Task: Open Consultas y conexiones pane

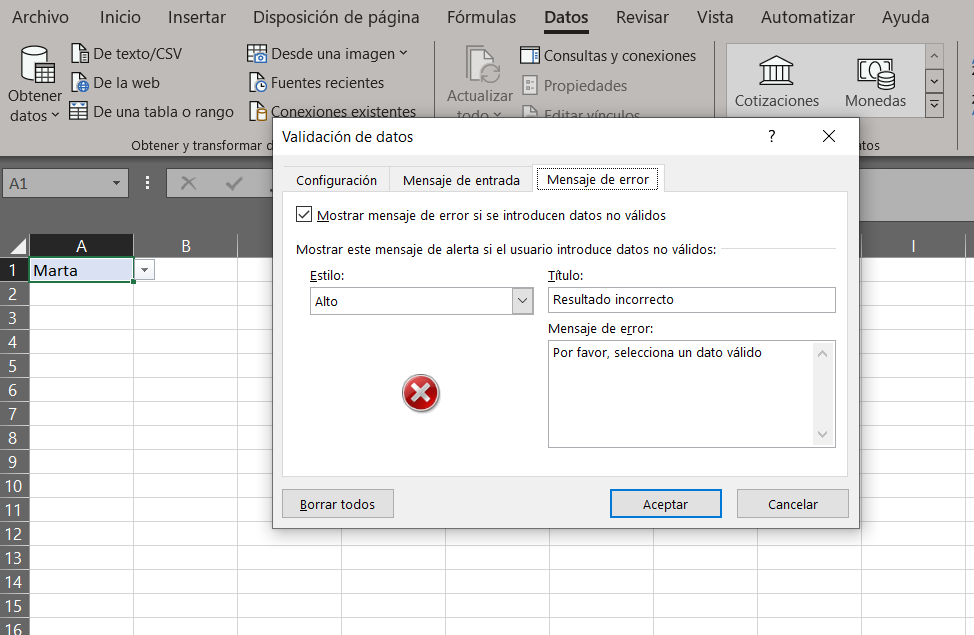Action: (x=608, y=56)
